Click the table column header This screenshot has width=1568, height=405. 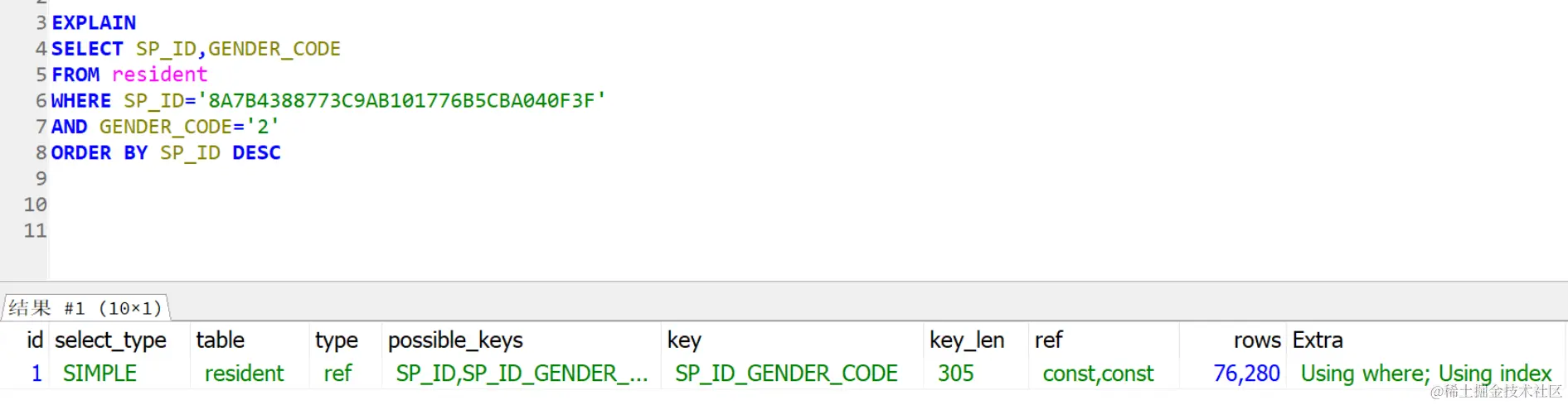tap(220, 340)
